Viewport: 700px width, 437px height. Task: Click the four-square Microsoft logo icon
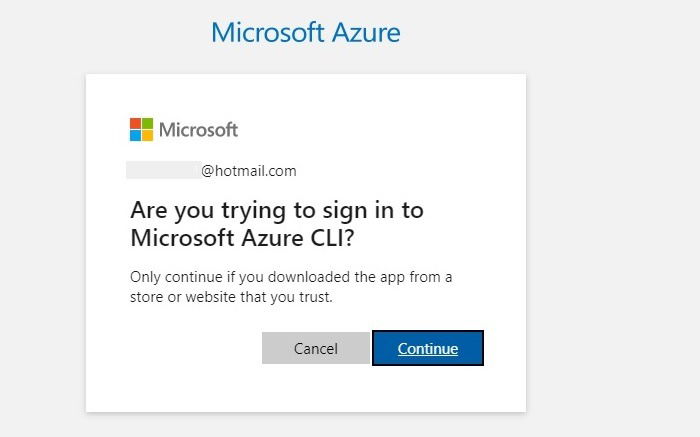[x=142, y=129]
